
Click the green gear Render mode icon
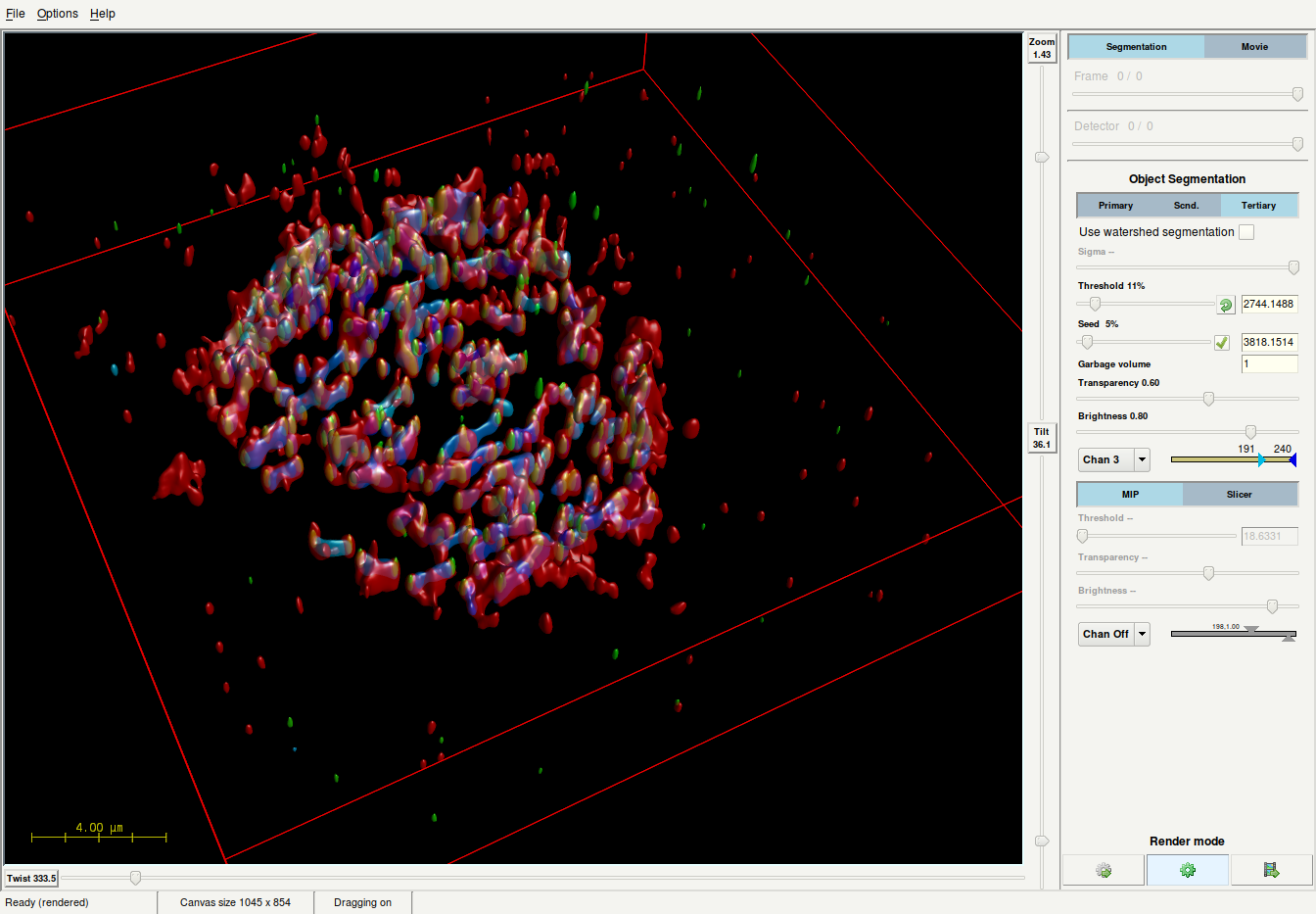pos(1188,870)
